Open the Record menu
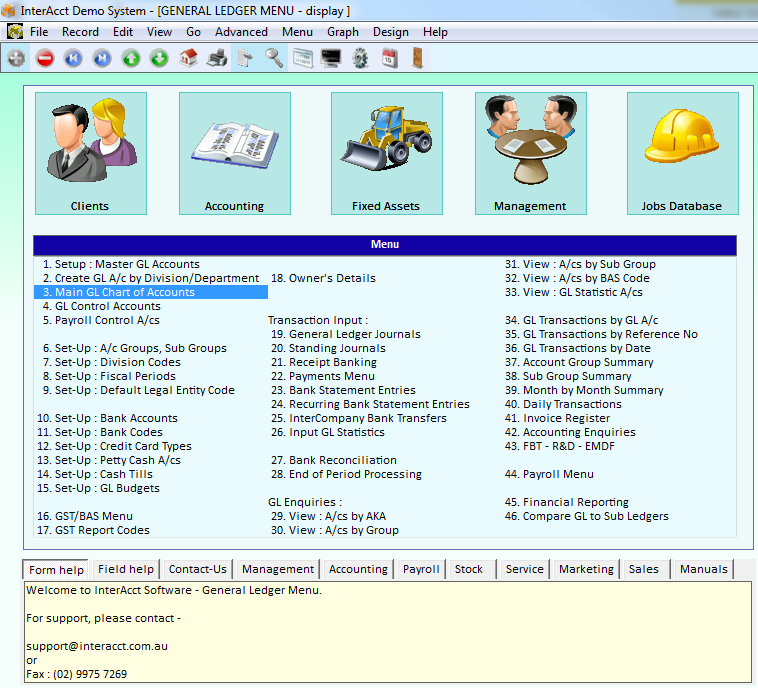Image resolution: width=758 pixels, height=688 pixels. tap(80, 32)
